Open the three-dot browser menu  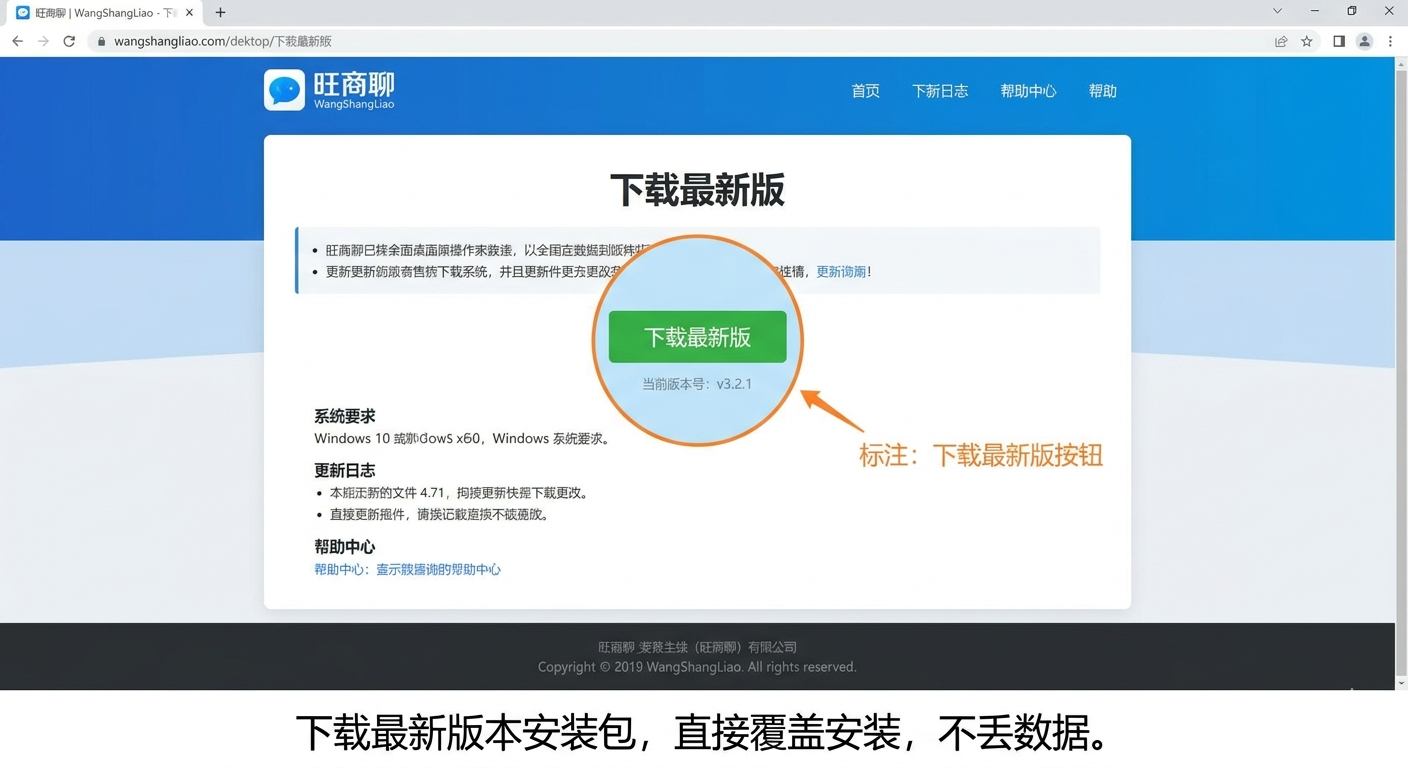coord(1391,41)
